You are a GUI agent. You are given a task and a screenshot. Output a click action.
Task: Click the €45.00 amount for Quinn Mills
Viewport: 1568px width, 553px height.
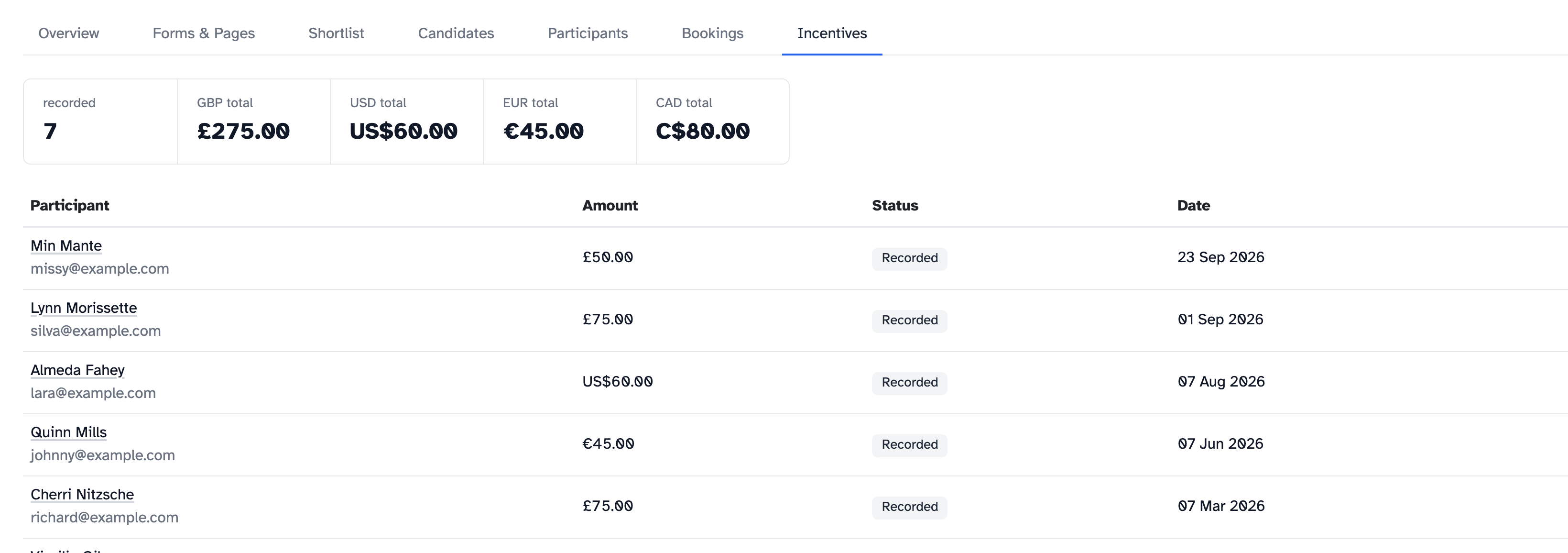pos(608,443)
